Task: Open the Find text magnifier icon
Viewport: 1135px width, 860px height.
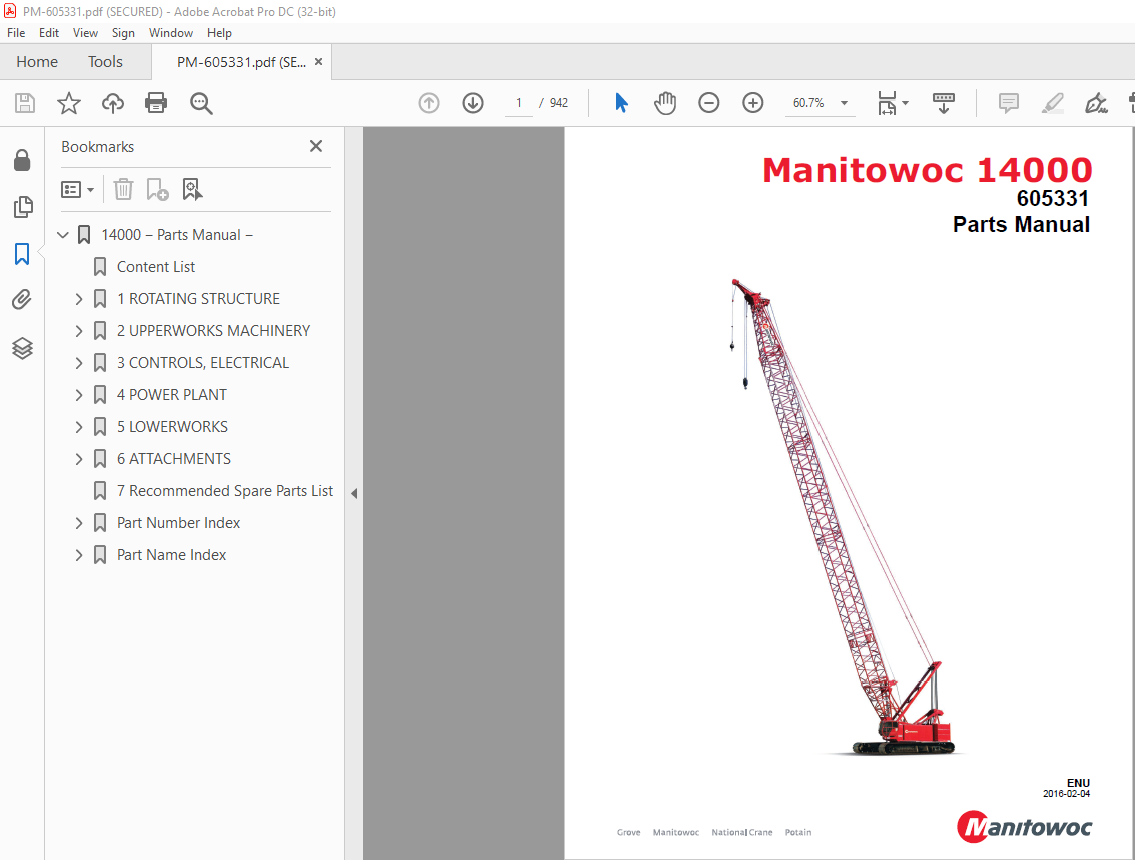Action: tap(201, 103)
